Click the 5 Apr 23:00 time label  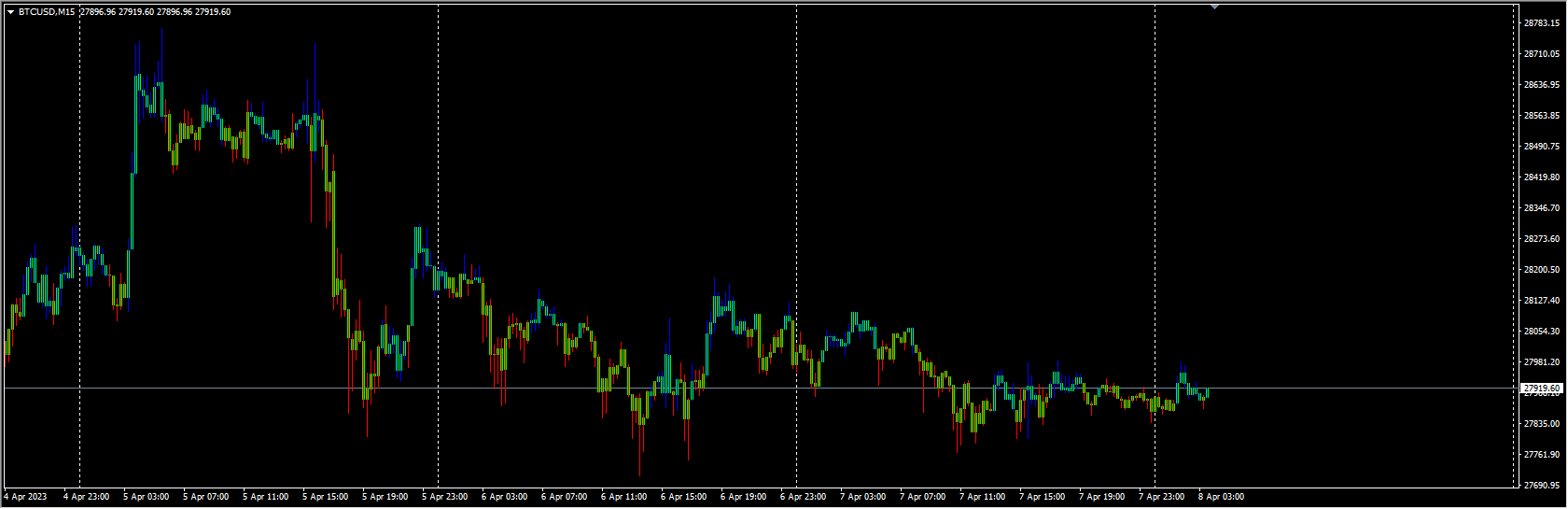444,497
